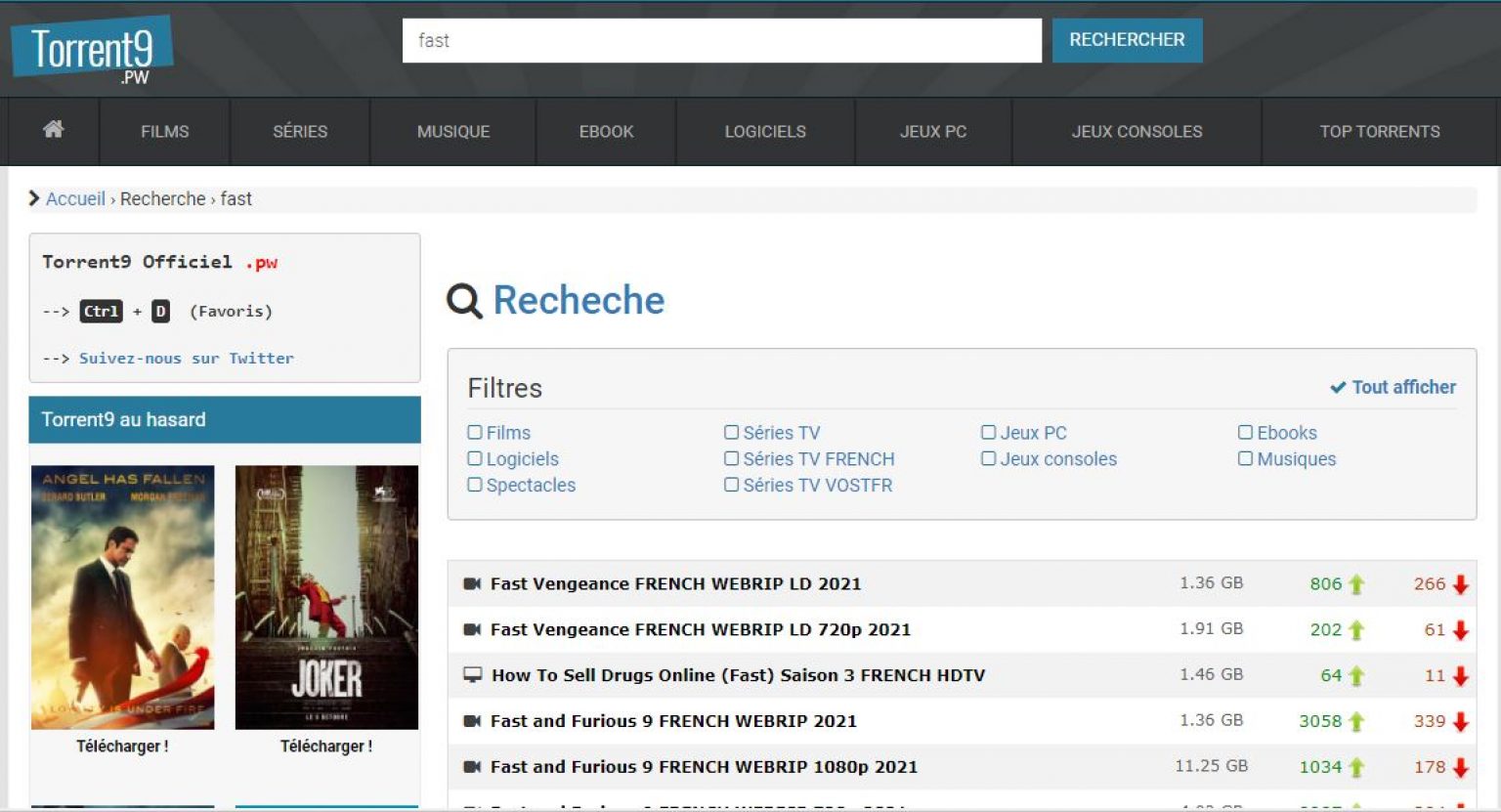Click the monitor icon for How To Sell Drugs Online
1501x812 pixels.
pos(473,675)
